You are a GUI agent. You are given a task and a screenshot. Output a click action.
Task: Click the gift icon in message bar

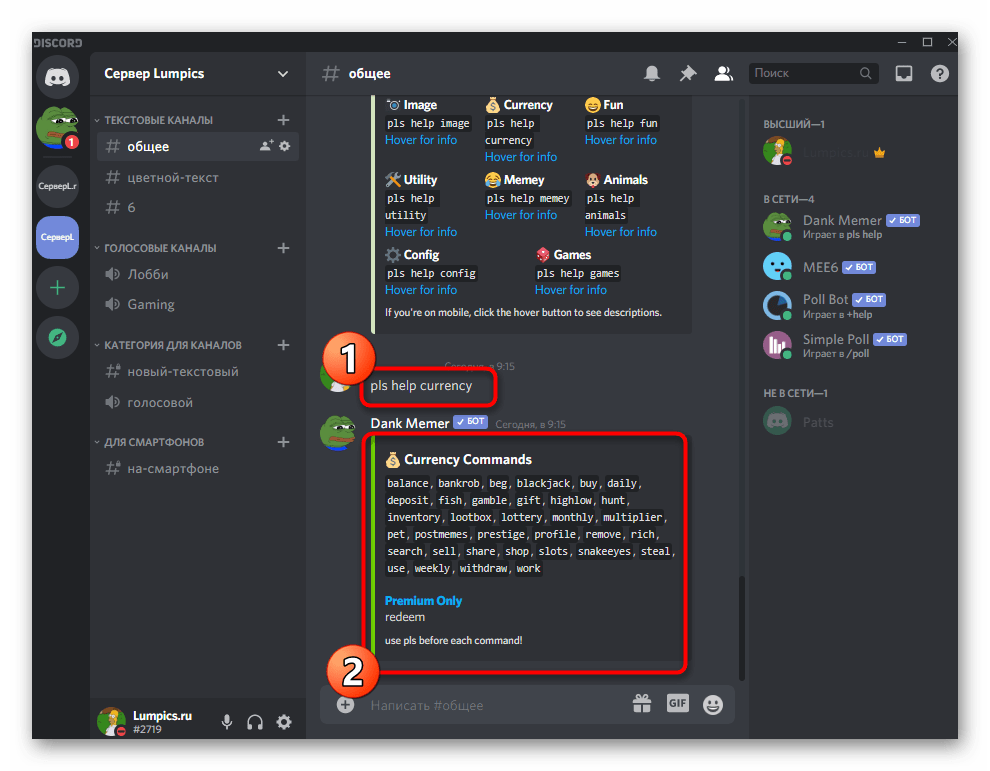[x=642, y=704]
